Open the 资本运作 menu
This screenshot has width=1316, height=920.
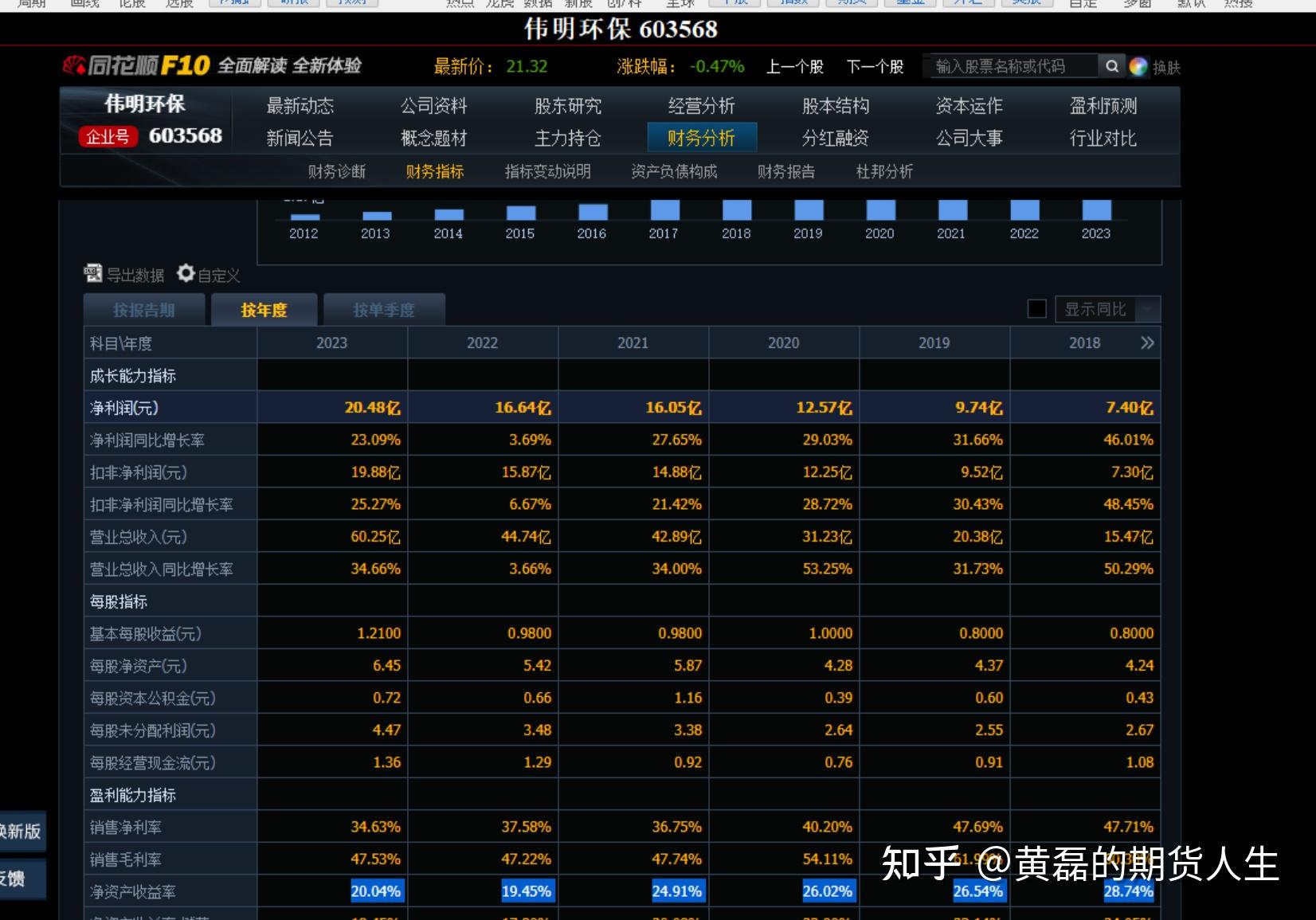coord(969,106)
